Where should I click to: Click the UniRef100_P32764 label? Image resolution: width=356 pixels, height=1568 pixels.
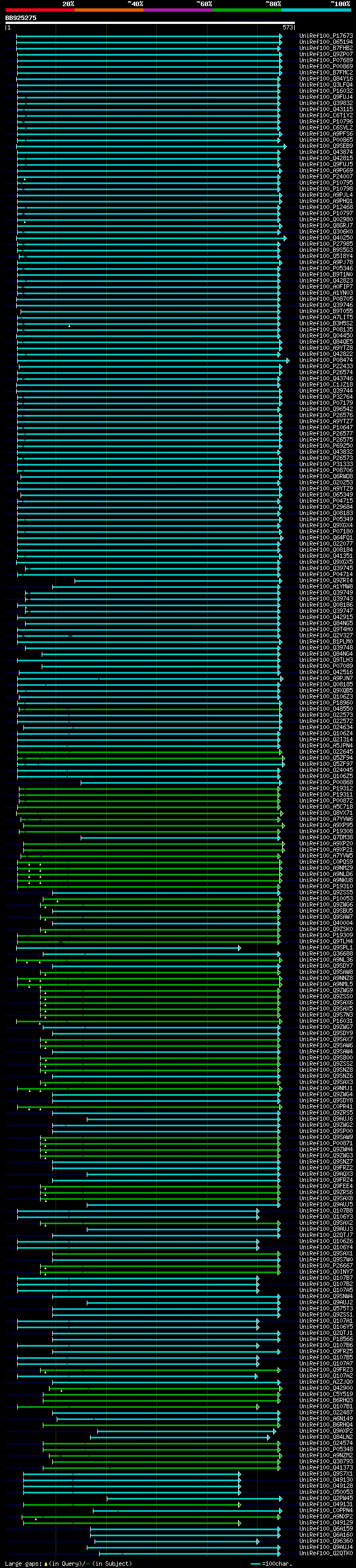tap(326, 397)
